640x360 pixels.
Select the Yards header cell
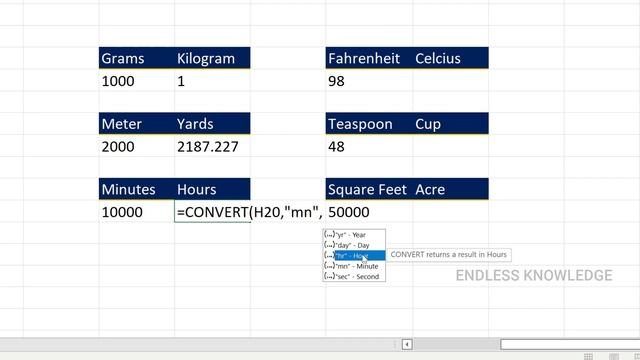point(212,123)
